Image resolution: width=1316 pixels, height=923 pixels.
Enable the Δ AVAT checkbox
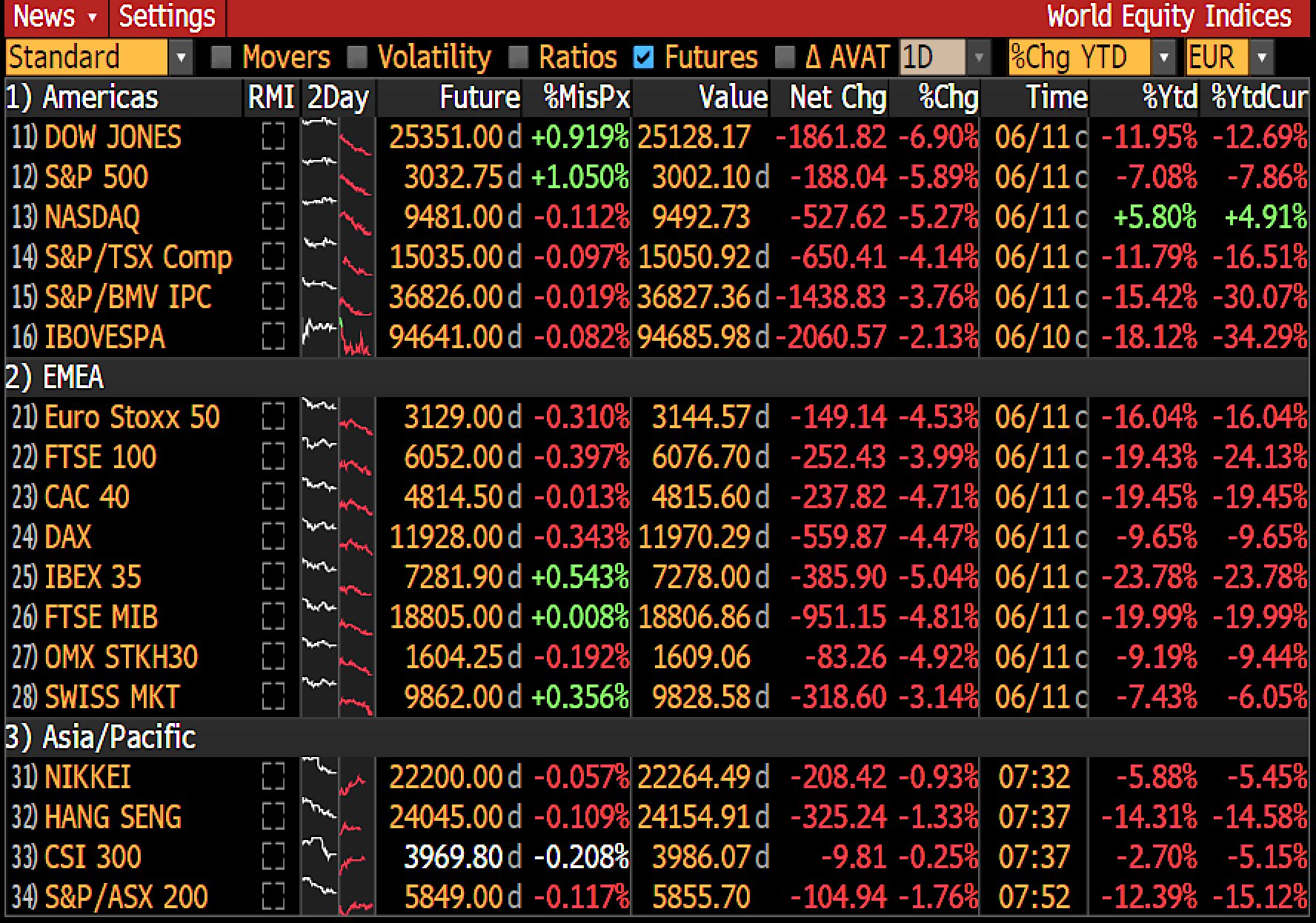pyautogui.click(x=784, y=57)
